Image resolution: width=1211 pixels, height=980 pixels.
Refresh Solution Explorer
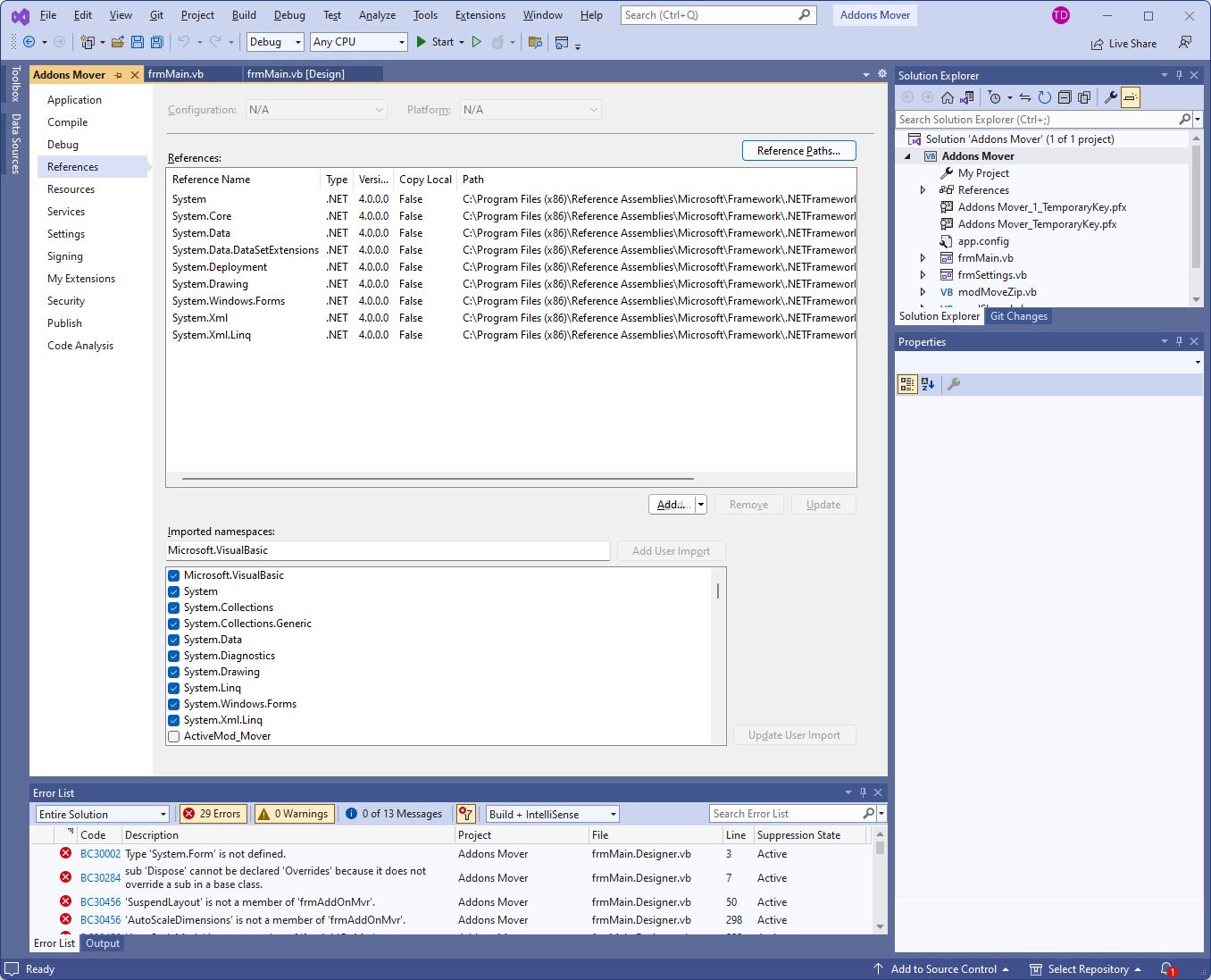click(1044, 97)
